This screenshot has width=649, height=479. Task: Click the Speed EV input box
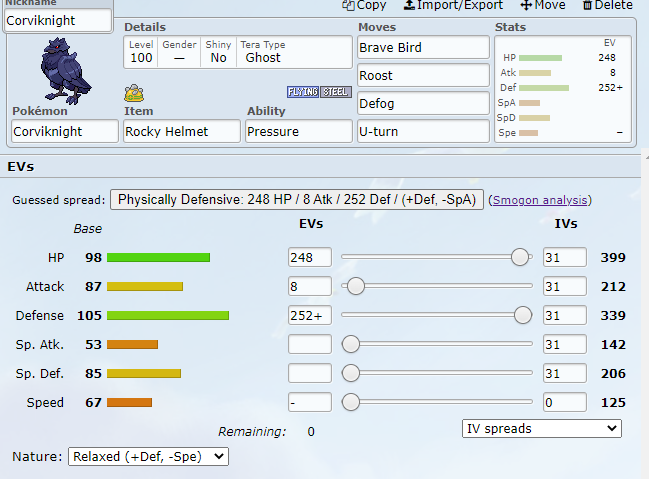pos(310,402)
